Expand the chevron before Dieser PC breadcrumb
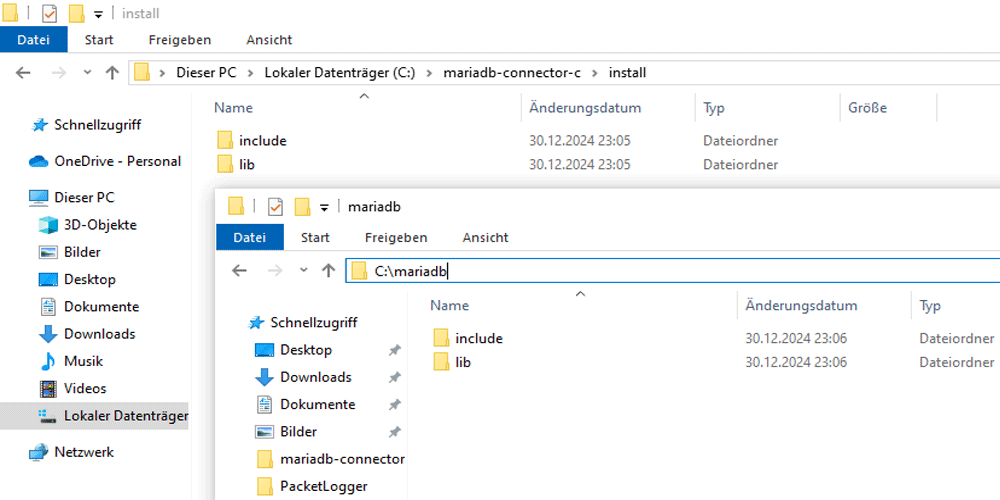This screenshot has height=500, width=1000. tap(163, 73)
